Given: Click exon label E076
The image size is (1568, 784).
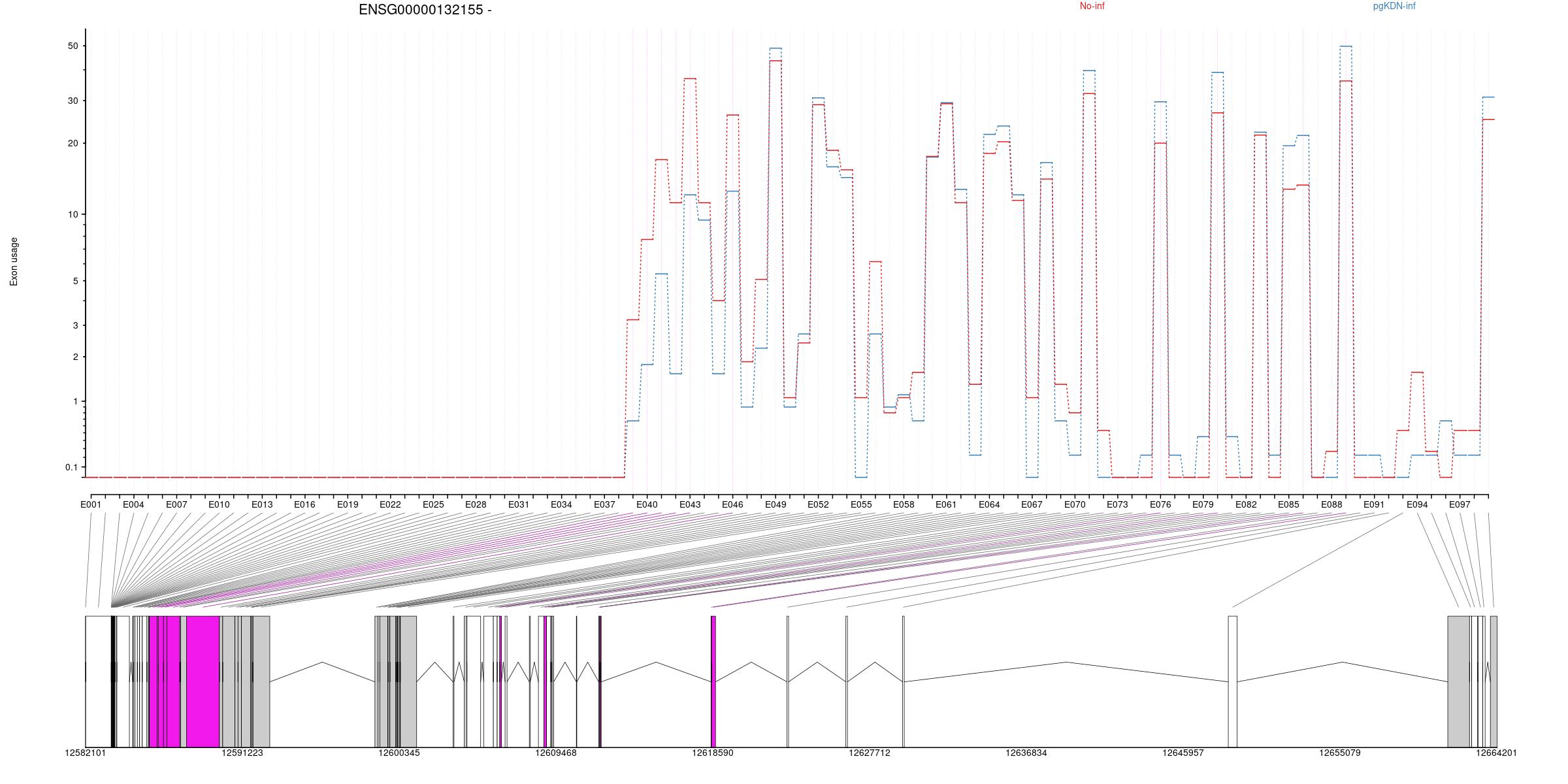Looking at the screenshot, I should (x=1160, y=504).
